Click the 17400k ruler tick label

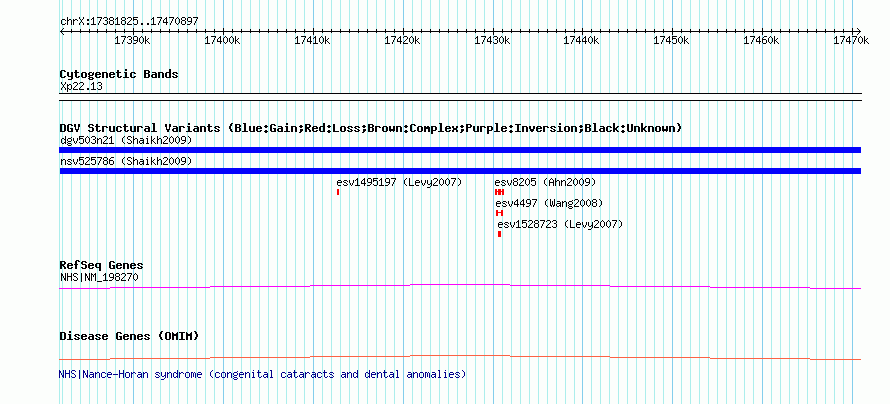[221, 40]
